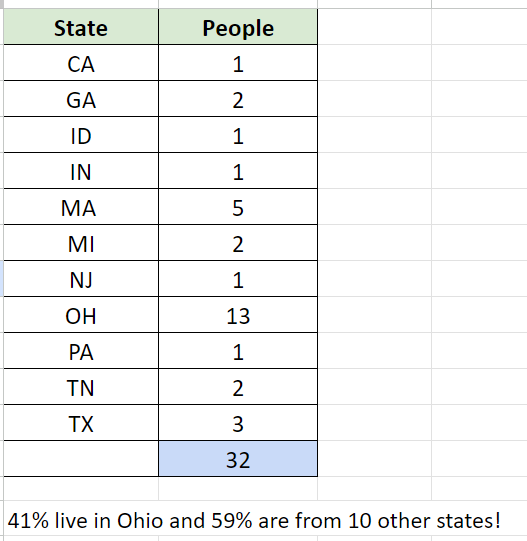
Task: Click the CA state cell
Action: [x=81, y=64]
